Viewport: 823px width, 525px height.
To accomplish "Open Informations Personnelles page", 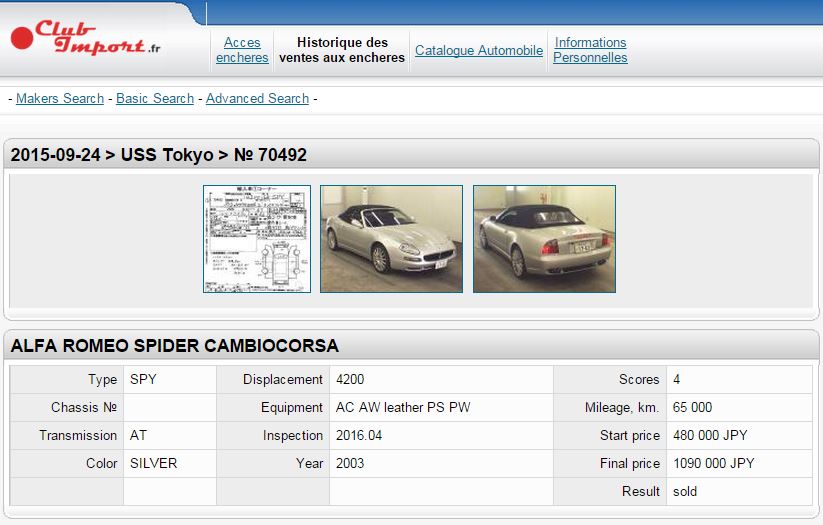I will tap(590, 50).
